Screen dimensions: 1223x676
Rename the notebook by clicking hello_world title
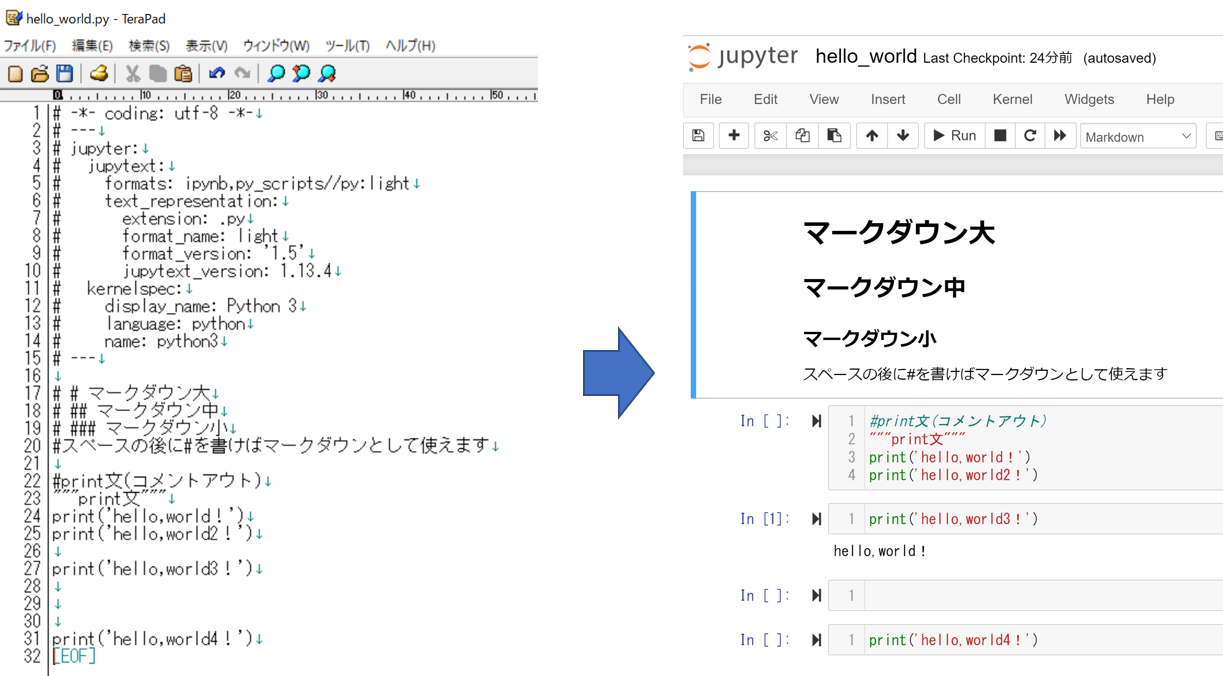(x=866, y=57)
